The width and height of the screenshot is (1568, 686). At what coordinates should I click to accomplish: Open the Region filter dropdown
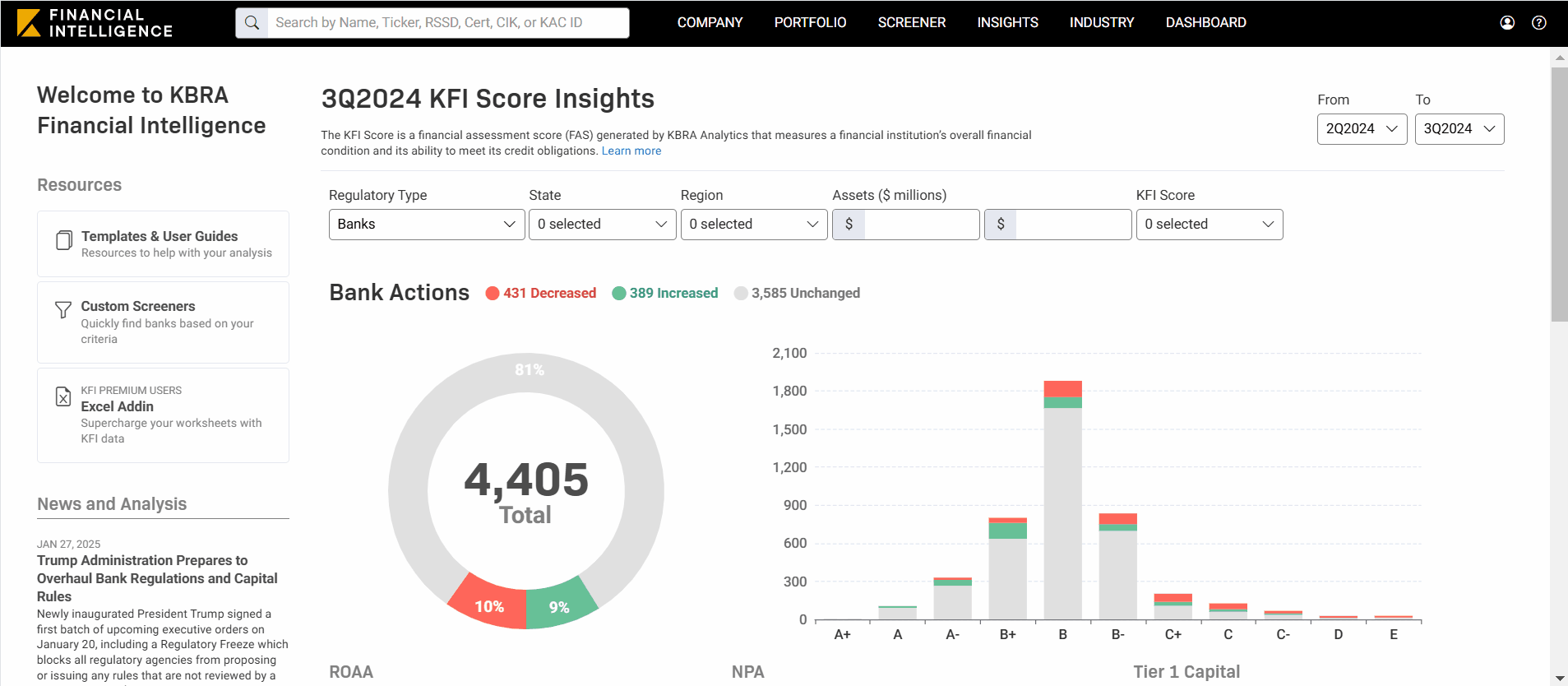tap(754, 225)
